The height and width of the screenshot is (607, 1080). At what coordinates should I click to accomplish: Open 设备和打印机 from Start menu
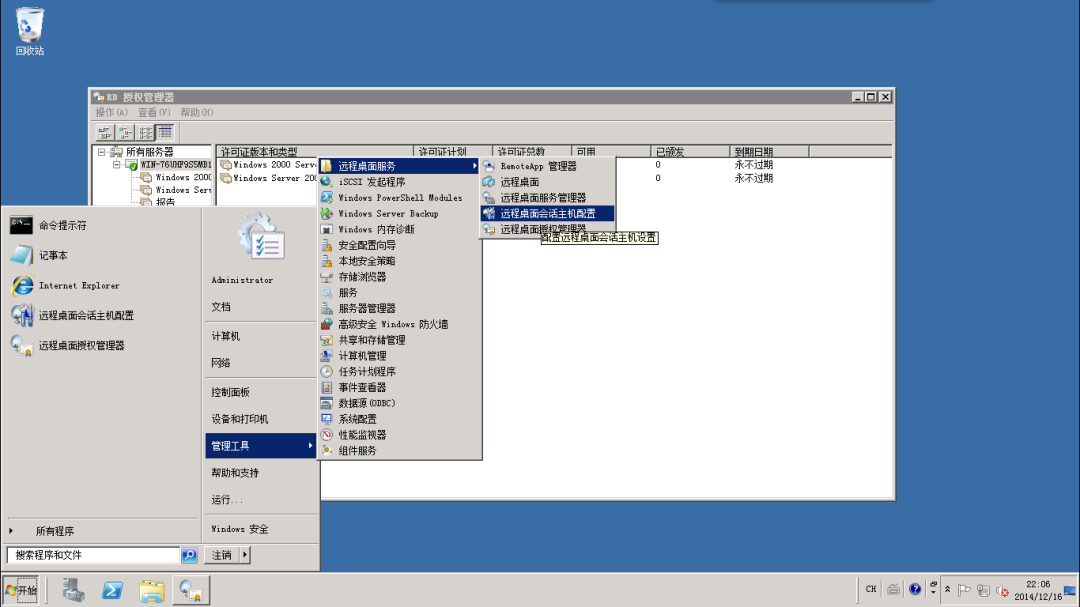260,419
